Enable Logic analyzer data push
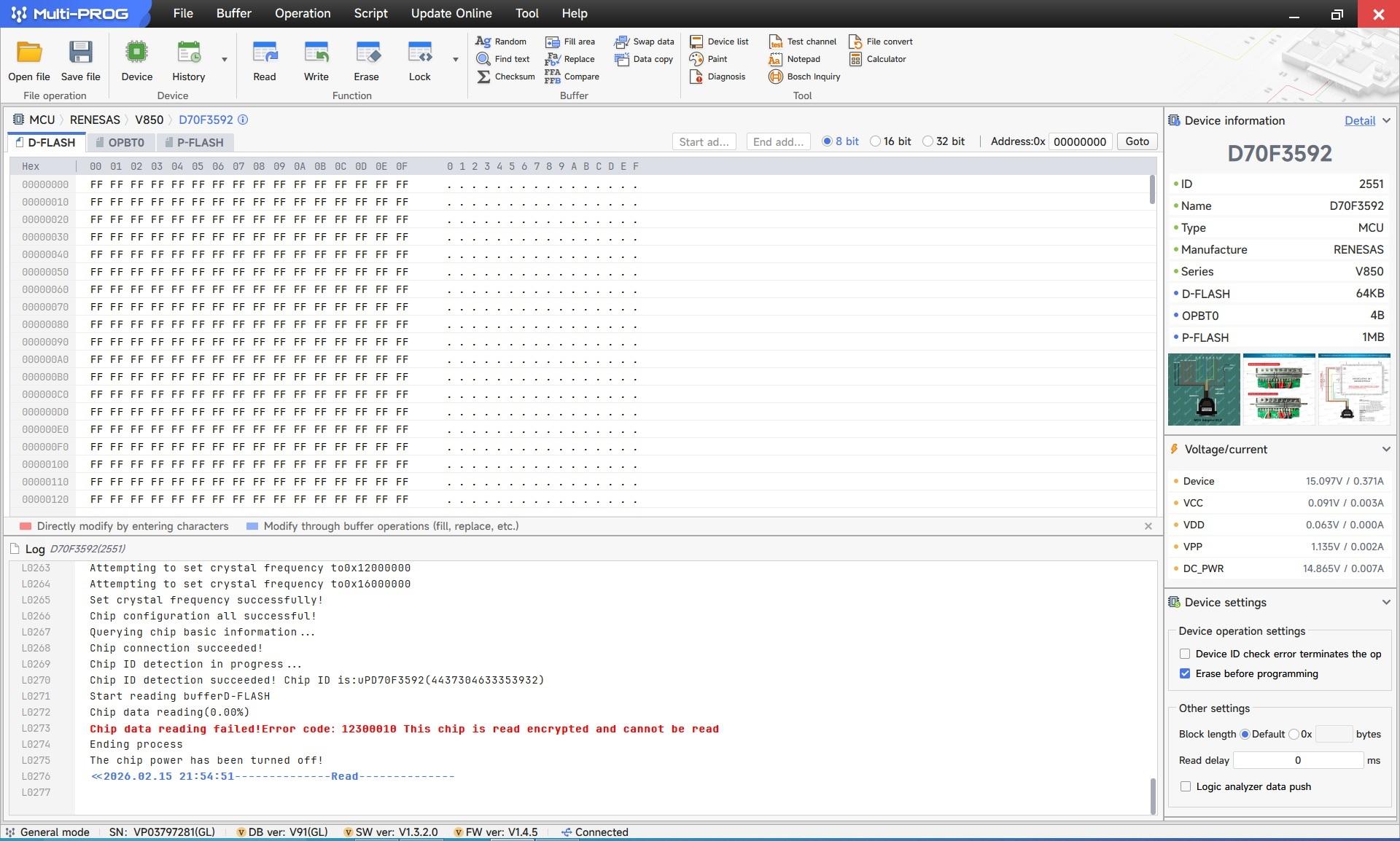 pyautogui.click(x=1186, y=786)
